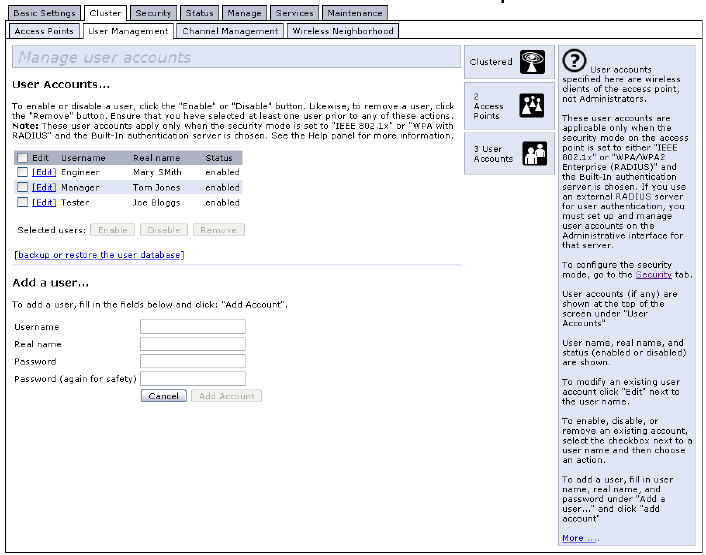Viewport: 706px width, 555px height.
Task: Click the Clustered status icon
Action: click(531, 63)
